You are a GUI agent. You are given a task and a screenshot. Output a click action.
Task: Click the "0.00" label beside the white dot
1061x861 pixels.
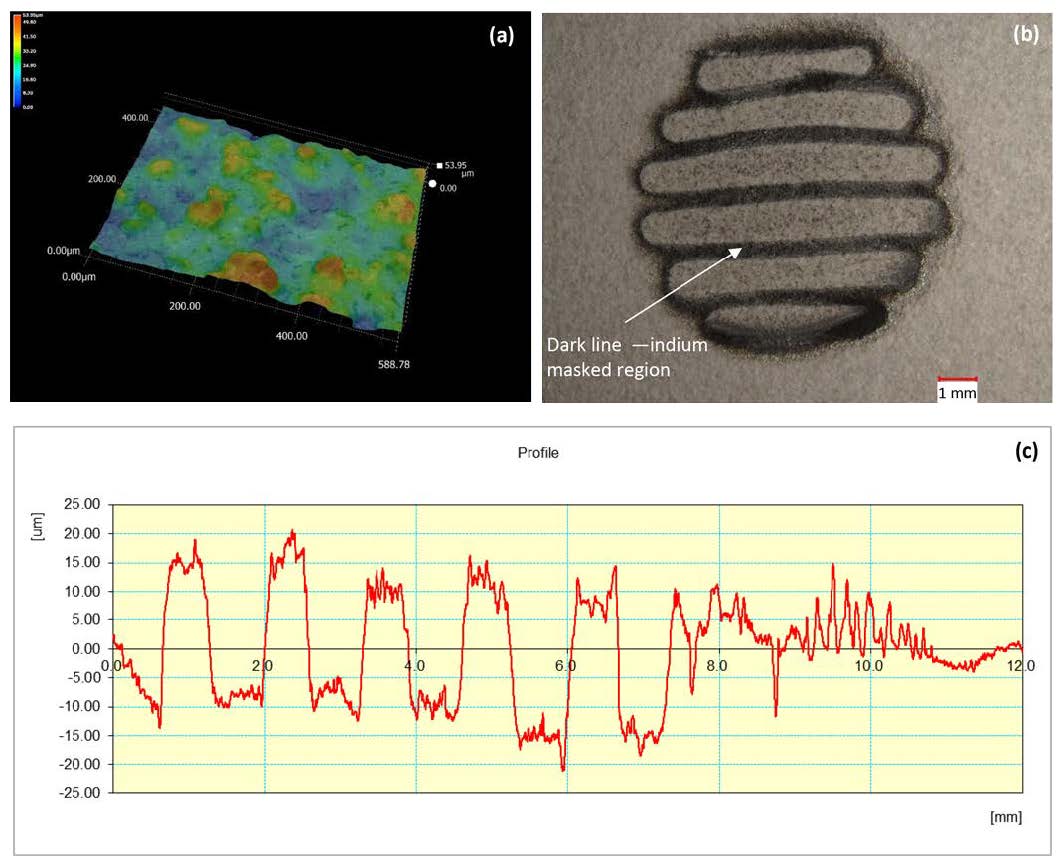pos(448,188)
